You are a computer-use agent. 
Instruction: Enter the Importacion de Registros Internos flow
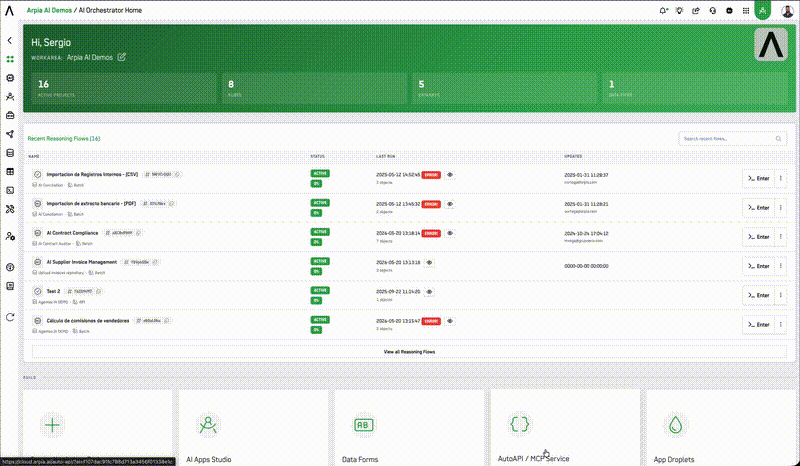[x=759, y=178]
